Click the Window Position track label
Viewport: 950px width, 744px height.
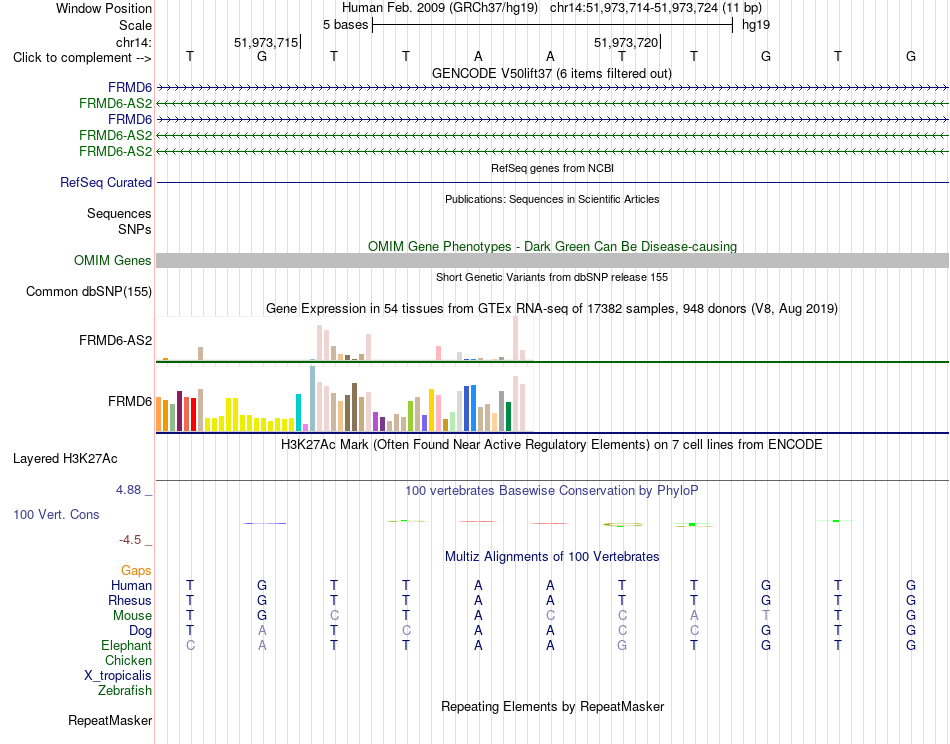[x=104, y=8]
